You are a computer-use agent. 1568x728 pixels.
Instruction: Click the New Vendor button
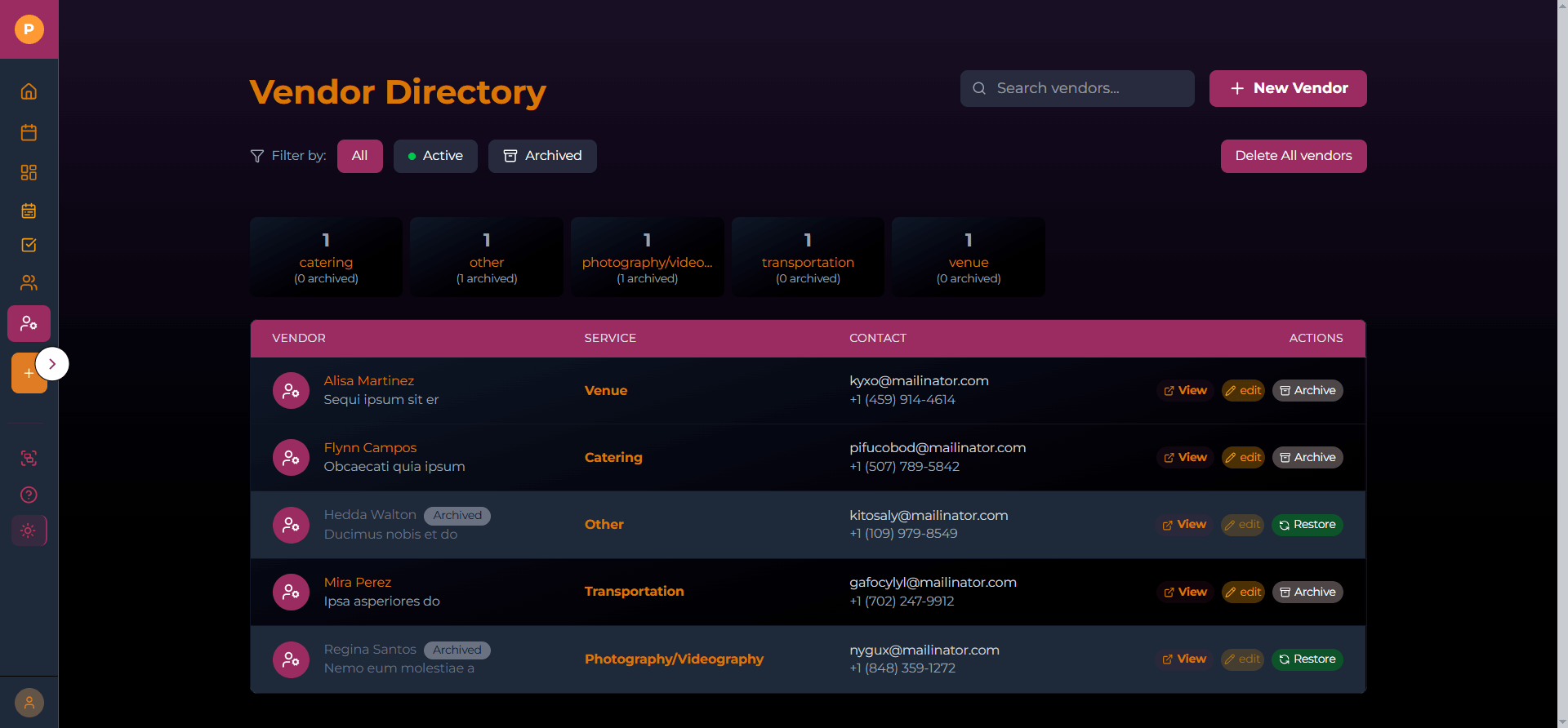(1288, 88)
